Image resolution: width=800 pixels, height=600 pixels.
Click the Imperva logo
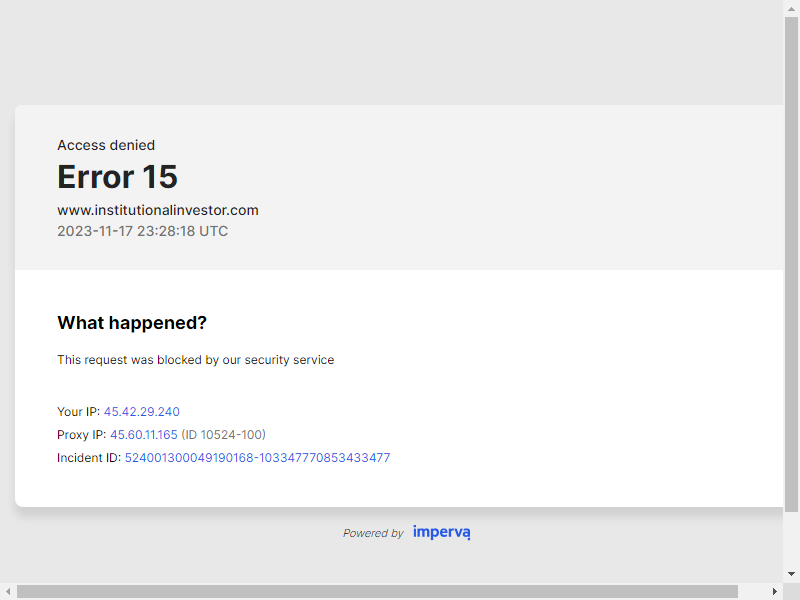pos(442,532)
